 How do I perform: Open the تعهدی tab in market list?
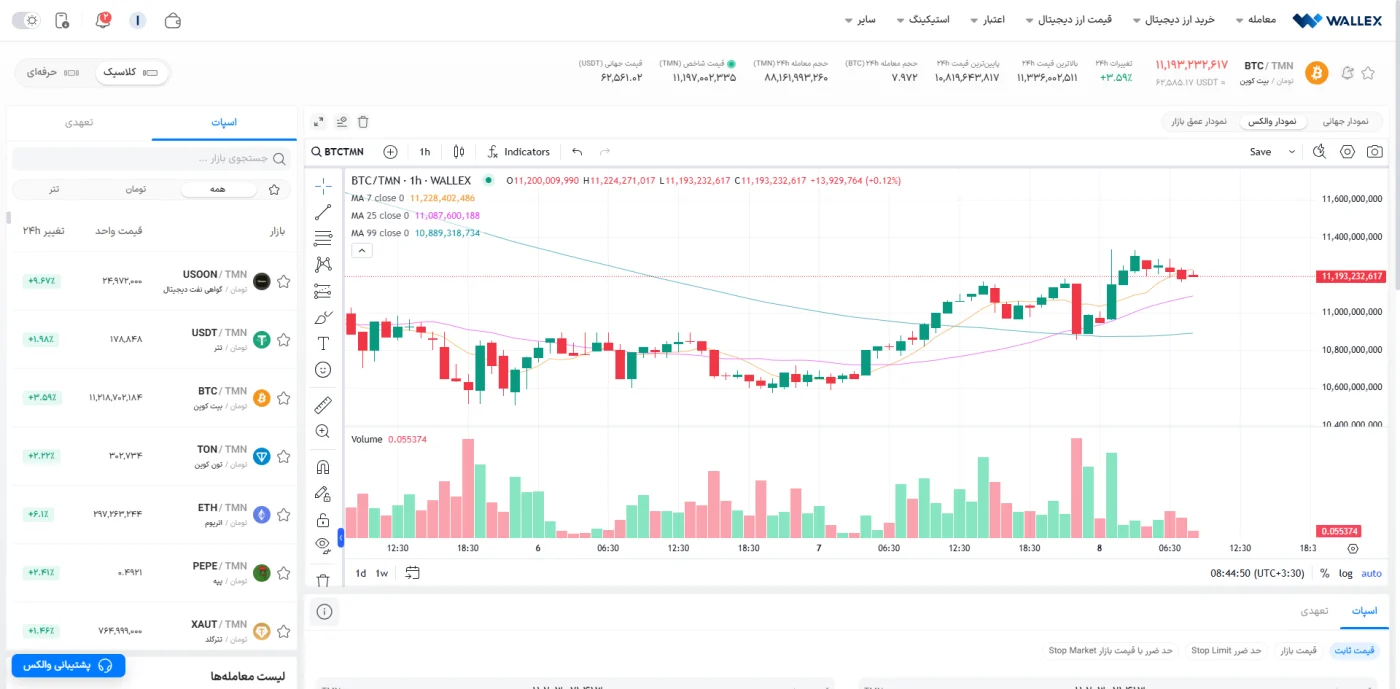pos(79,122)
